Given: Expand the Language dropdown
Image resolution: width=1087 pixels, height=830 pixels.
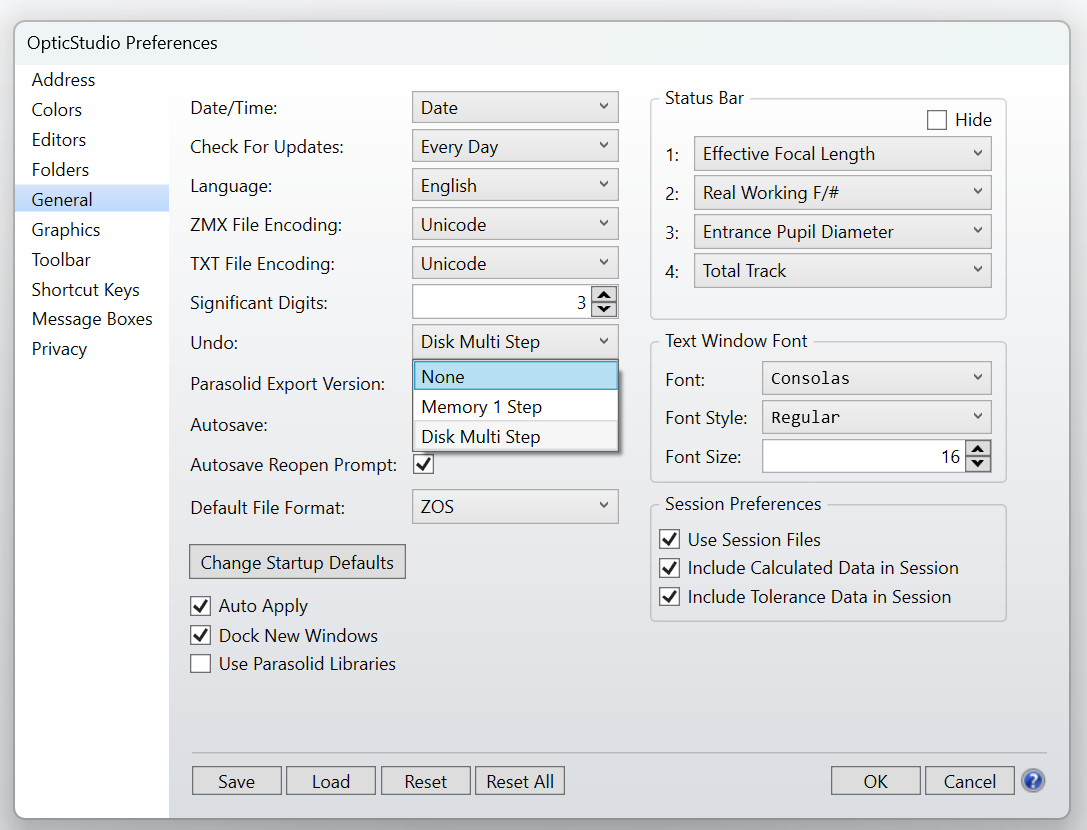Looking at the screenshot, I should point(515,185).
